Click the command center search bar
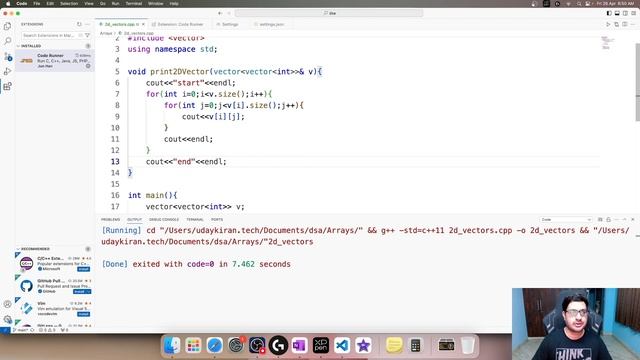The image size is (640, 360). tap(329, 13)
